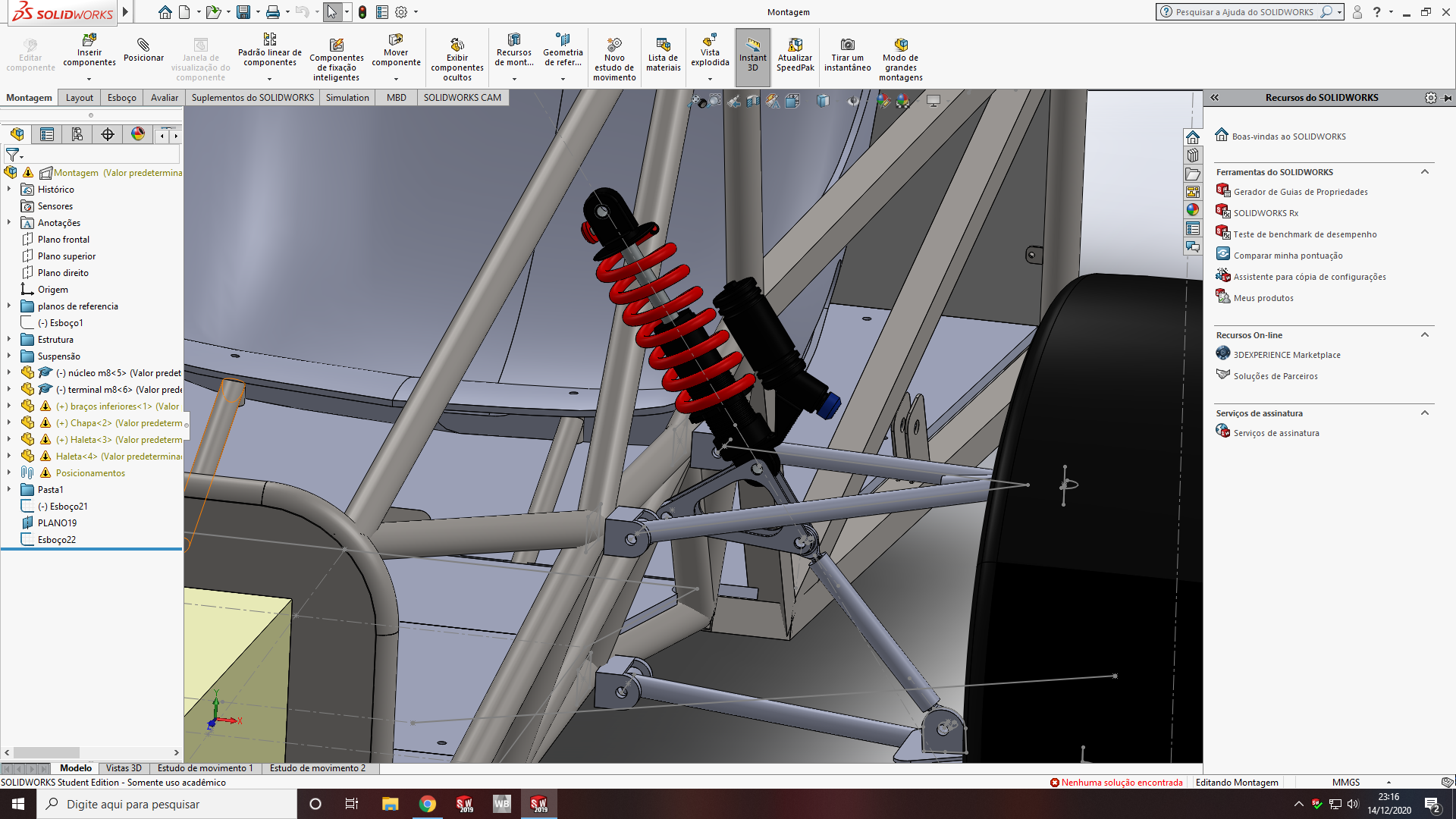Expand the Anotações tree node
1456x819 pixels.
tap(9, 223)
